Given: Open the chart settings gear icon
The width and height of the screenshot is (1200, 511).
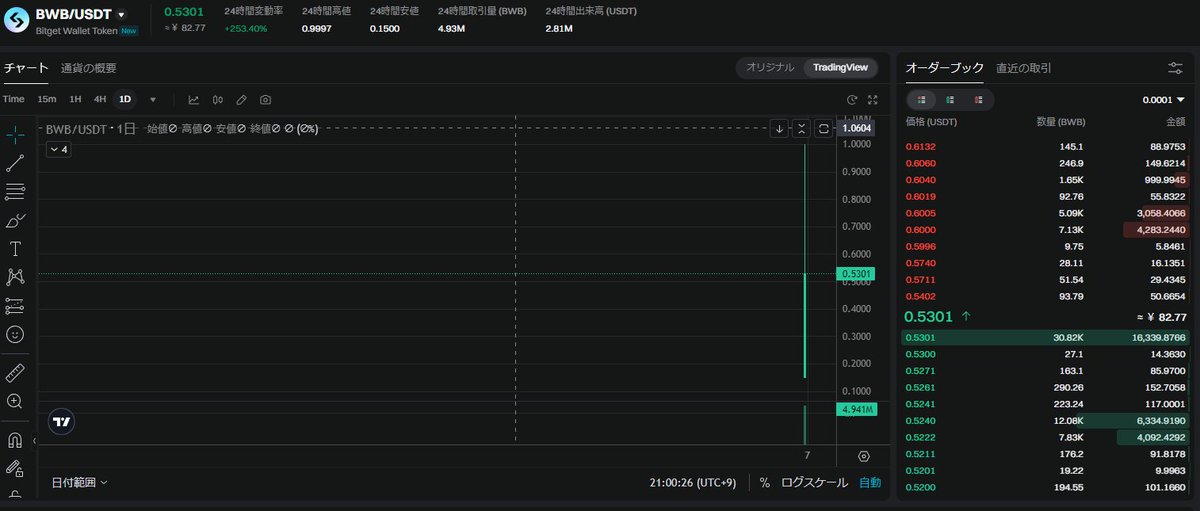Looking at the screenshot, I should (864, 456).
